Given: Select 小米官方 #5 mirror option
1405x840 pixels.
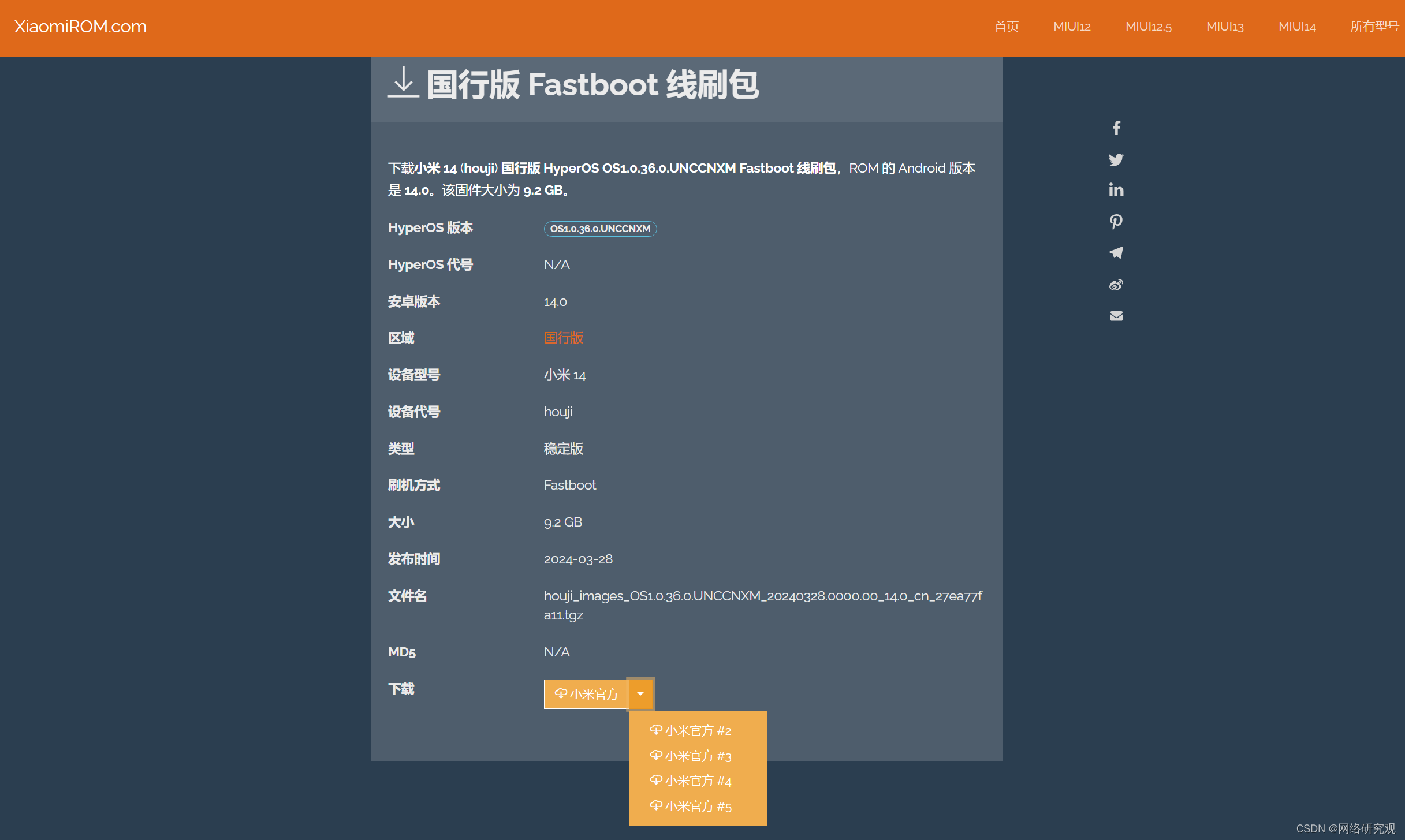Looking at the screenshot, I should [691, 807].
